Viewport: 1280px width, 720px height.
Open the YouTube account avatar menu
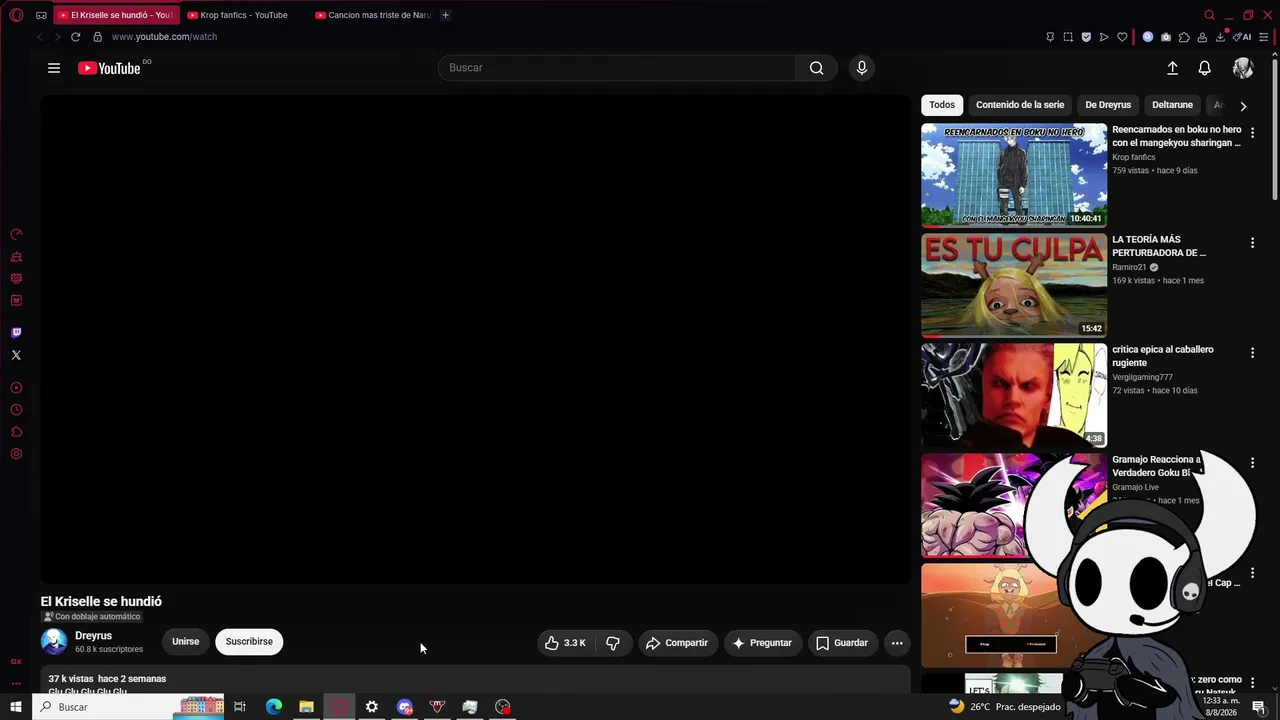click(x=1243, y=68)
